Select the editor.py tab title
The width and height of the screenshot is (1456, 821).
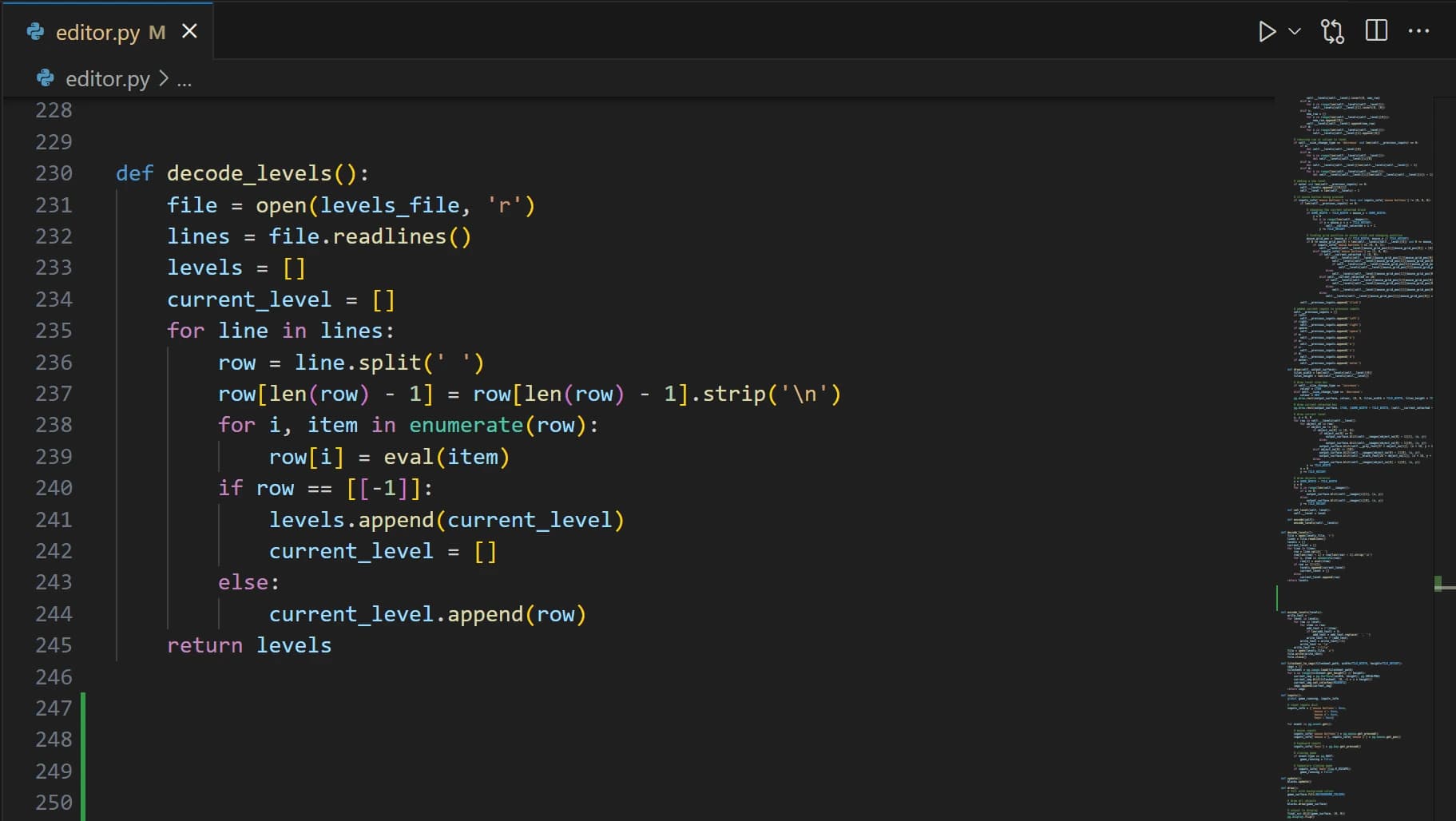pos(97,33)
